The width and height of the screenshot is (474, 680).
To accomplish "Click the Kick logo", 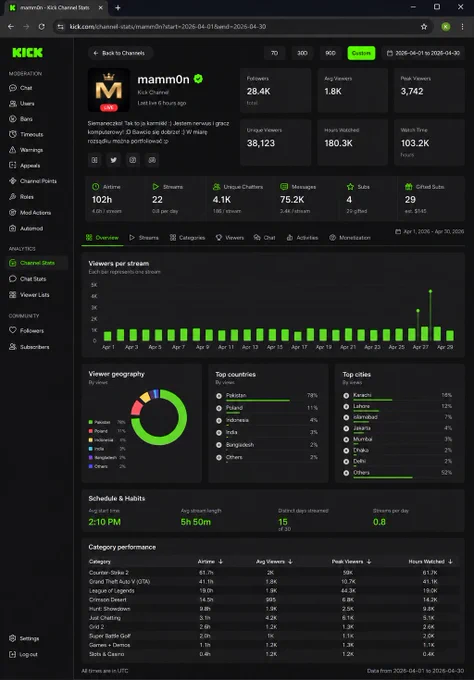I will click(27, 52).
